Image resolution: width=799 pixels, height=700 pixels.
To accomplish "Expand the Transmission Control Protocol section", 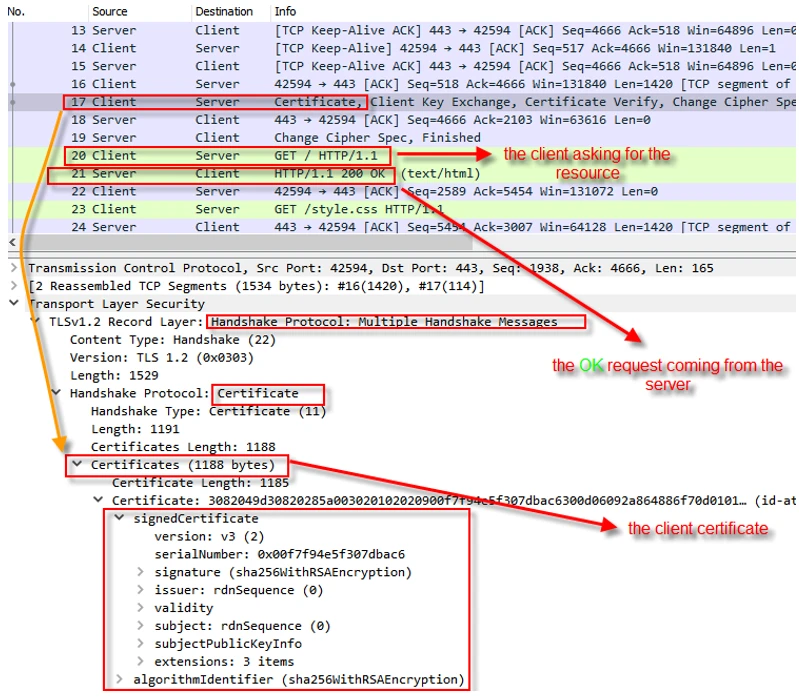I will coord(13,268).
